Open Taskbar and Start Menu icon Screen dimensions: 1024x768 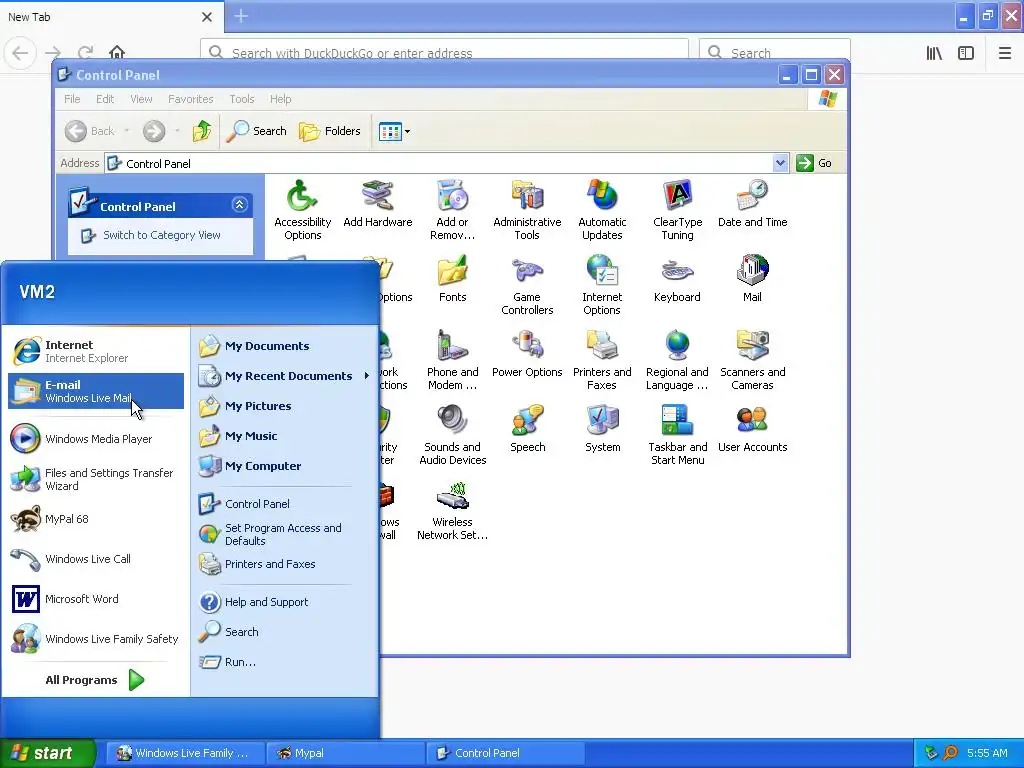pyautogui.click(x=677, y=435)
